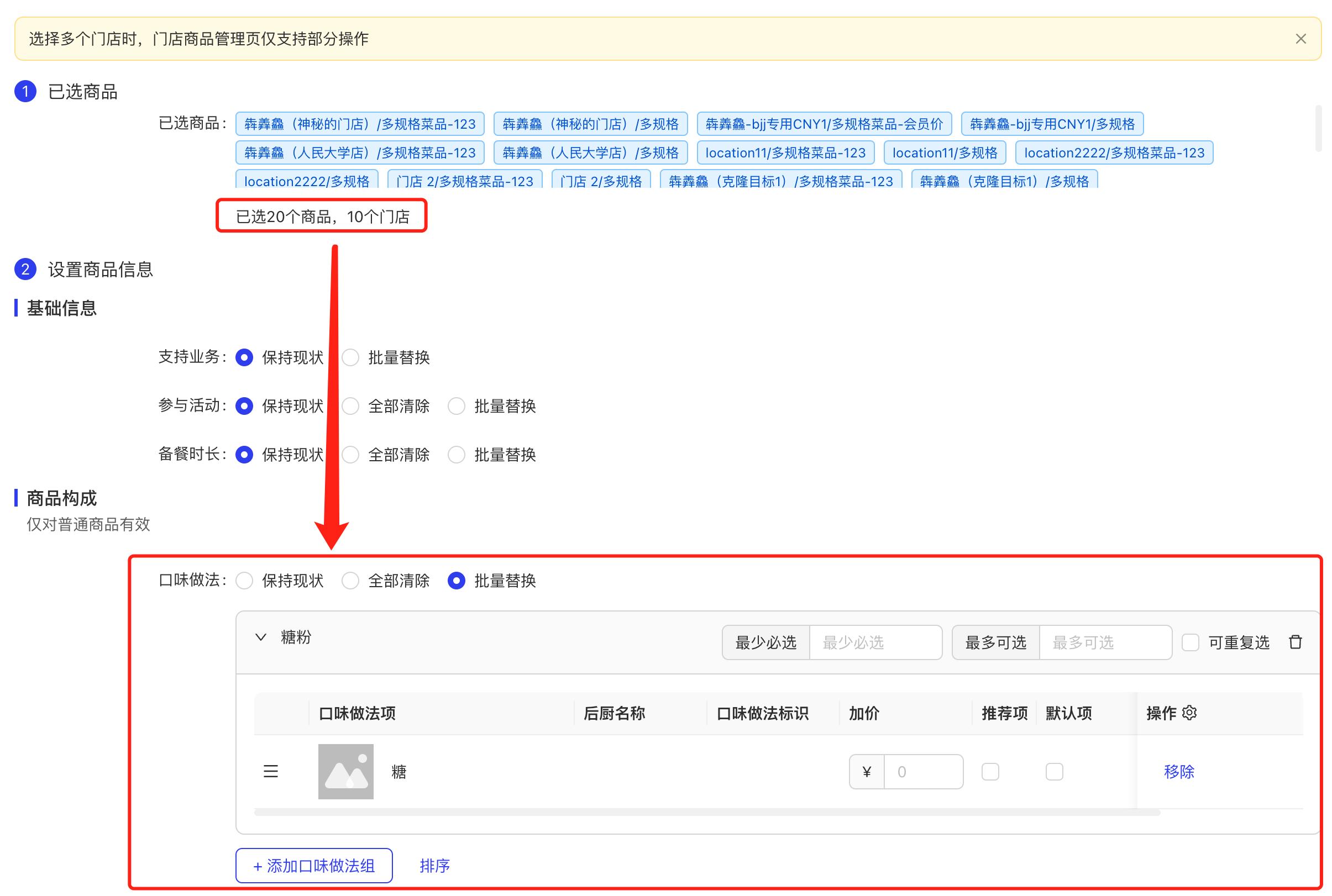Close the yellow multi-store notice banner
This screenshot has width=1332, height=896.
[x=1300, y=39]
